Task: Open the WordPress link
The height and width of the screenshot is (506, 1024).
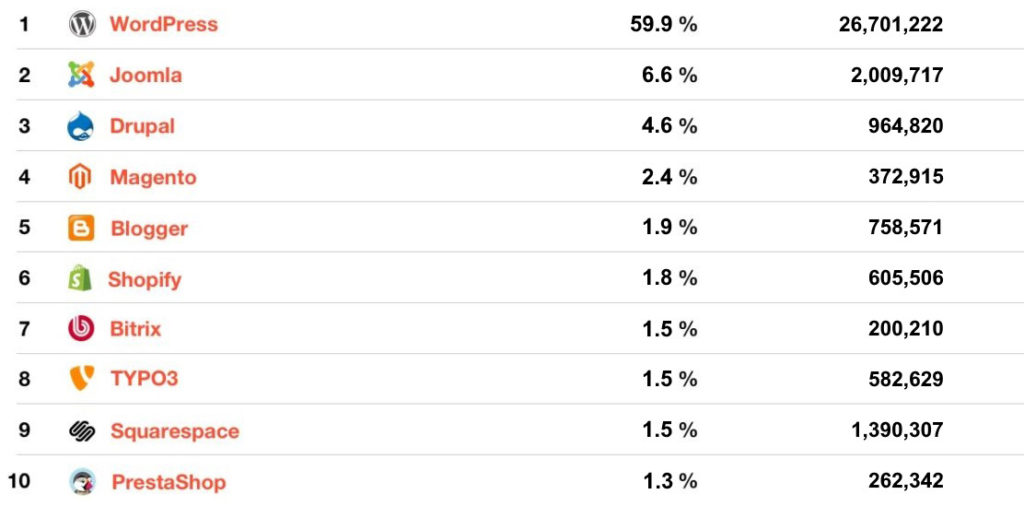Action: coord(163,24)
